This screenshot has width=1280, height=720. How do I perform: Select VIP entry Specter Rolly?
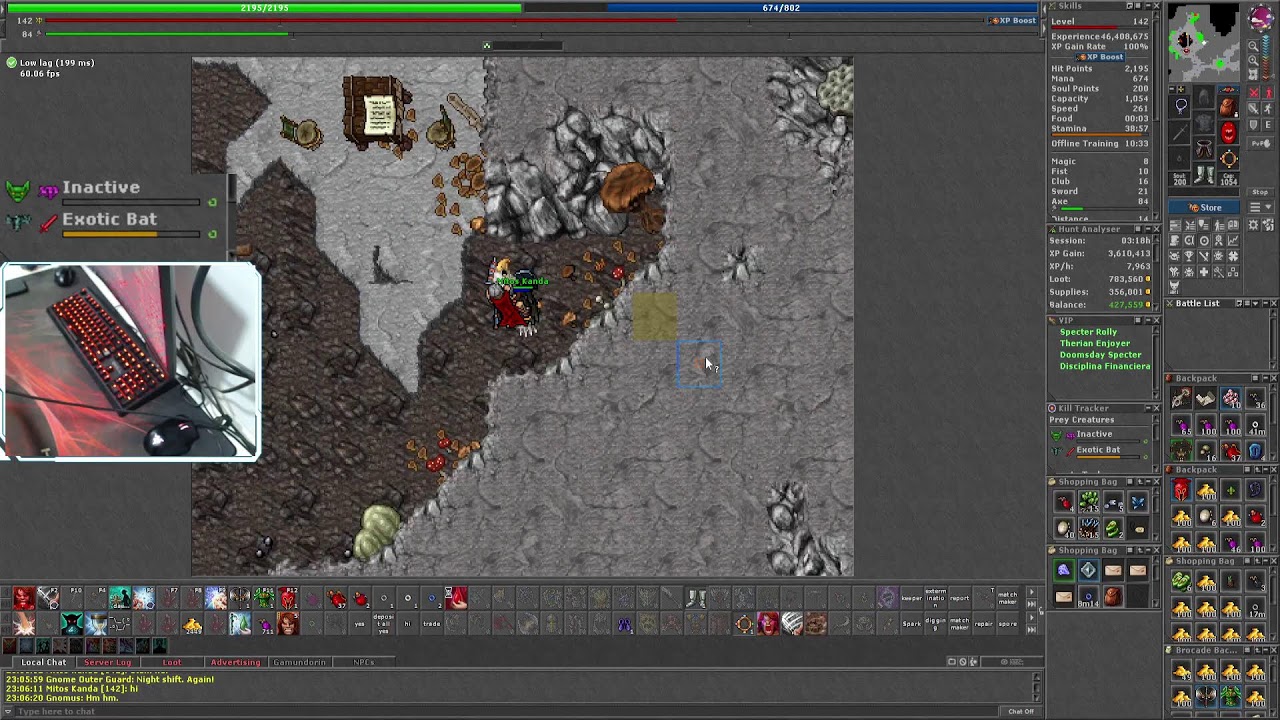[x=1088, y=332]
